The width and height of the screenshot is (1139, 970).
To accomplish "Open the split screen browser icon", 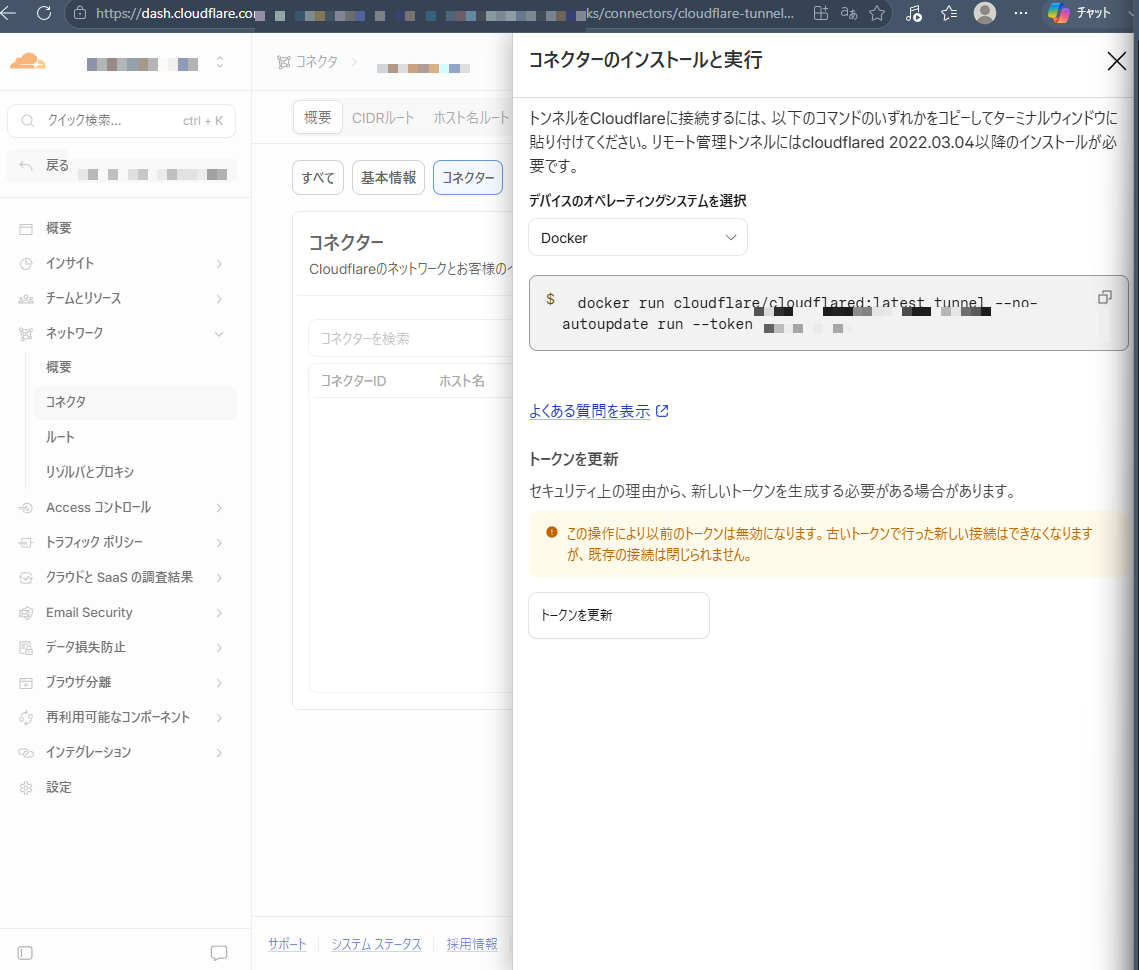I will click(821, 12).
